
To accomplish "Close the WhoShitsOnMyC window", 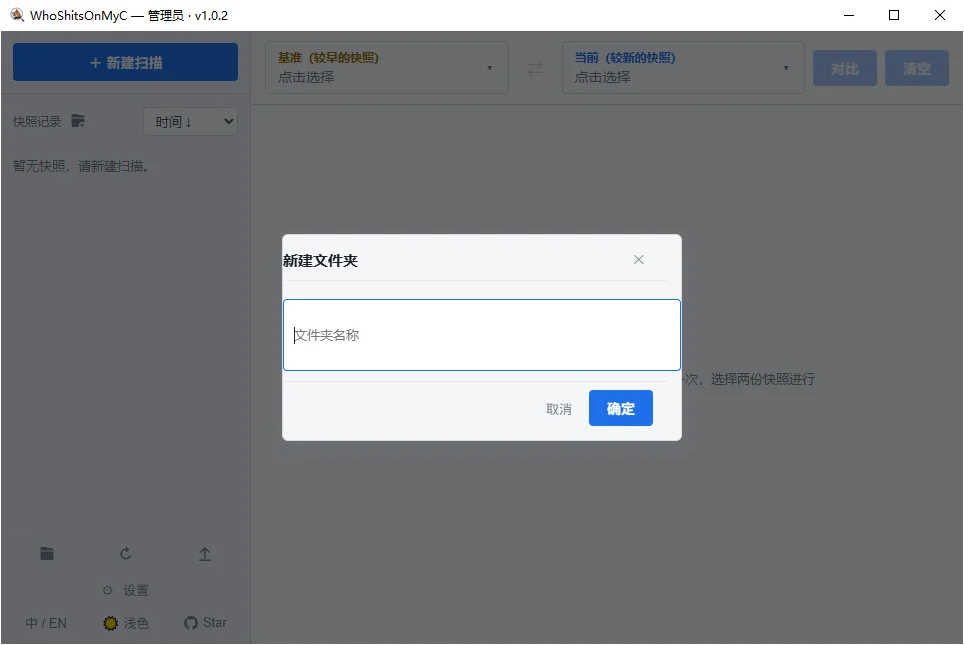I will tap(940, 15).
